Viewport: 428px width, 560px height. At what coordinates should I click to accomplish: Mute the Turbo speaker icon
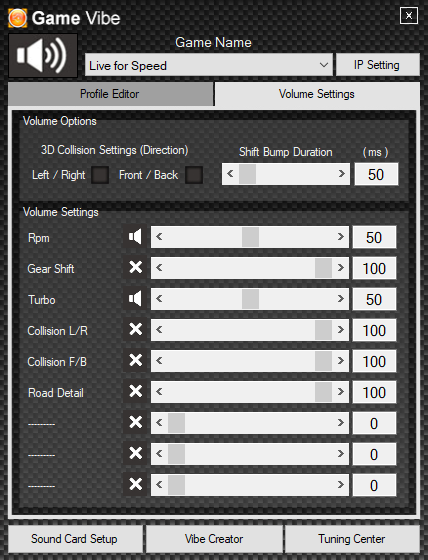(x=135, y=299)
